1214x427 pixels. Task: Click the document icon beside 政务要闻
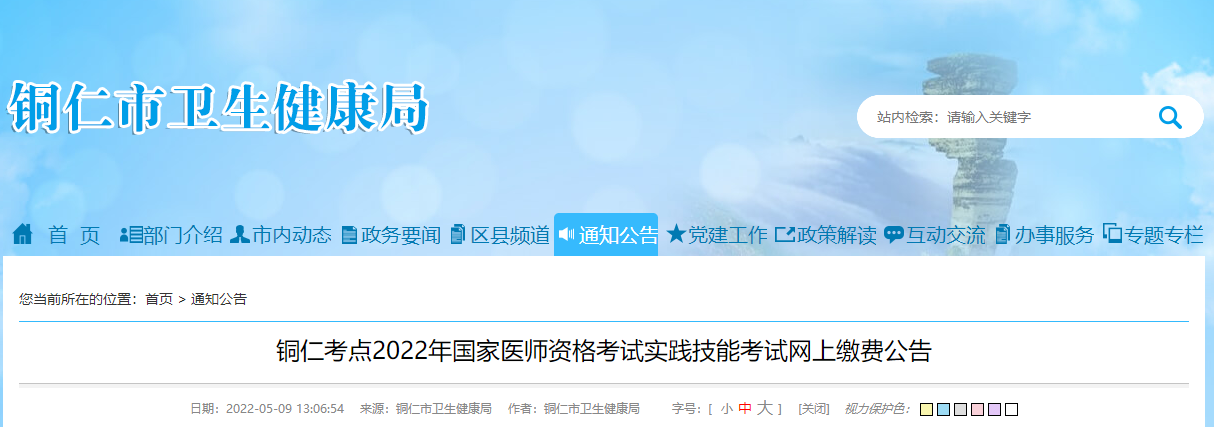coord(349,235)
